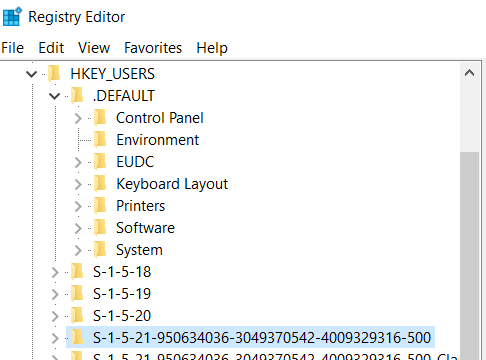This screenshot has width=486, height=360.
Task: Click the S-1-5-19 folder icon
Action: 77,293
